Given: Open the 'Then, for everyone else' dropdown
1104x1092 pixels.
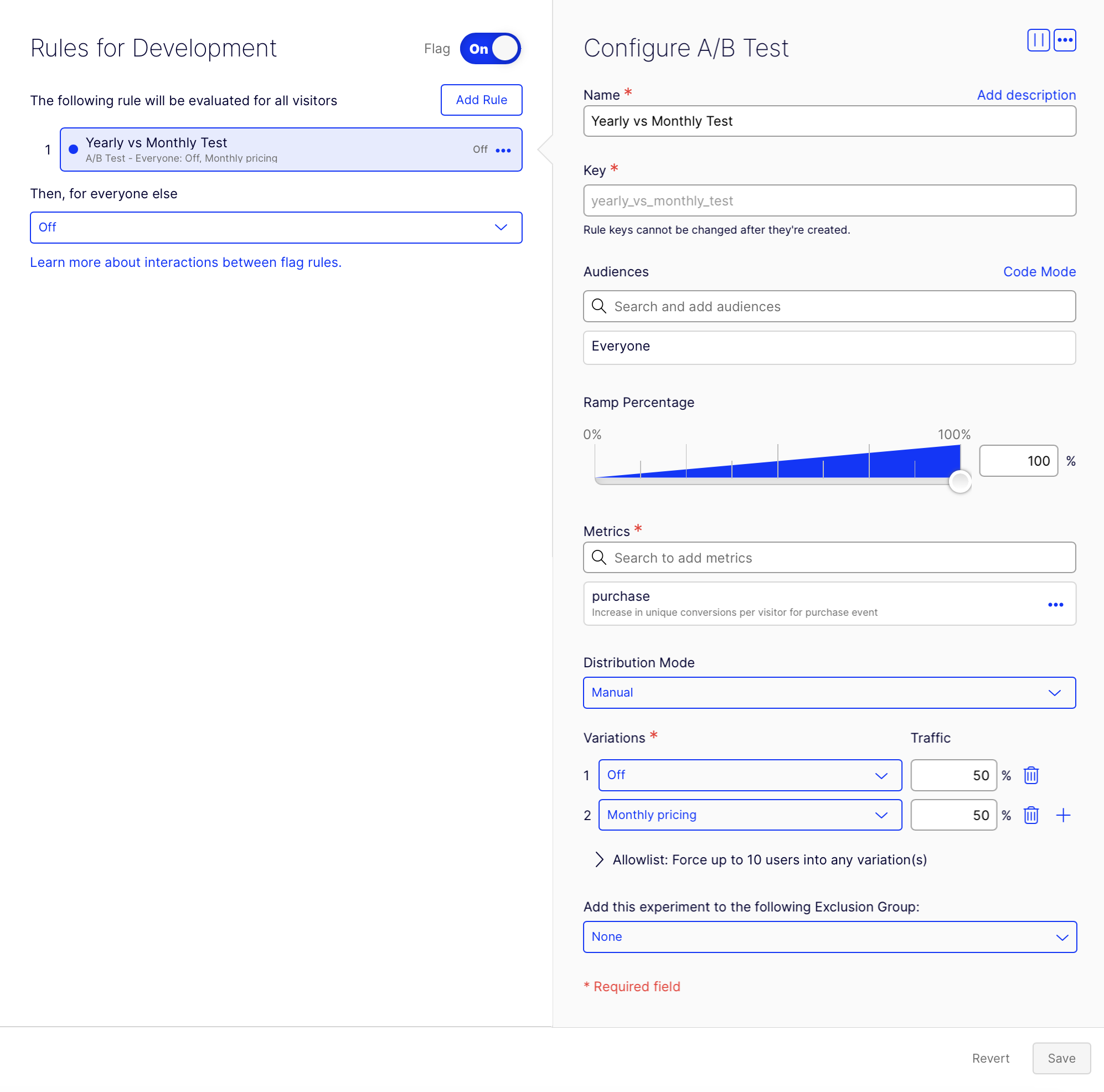Looking at the screenshot, I should 276,228.
